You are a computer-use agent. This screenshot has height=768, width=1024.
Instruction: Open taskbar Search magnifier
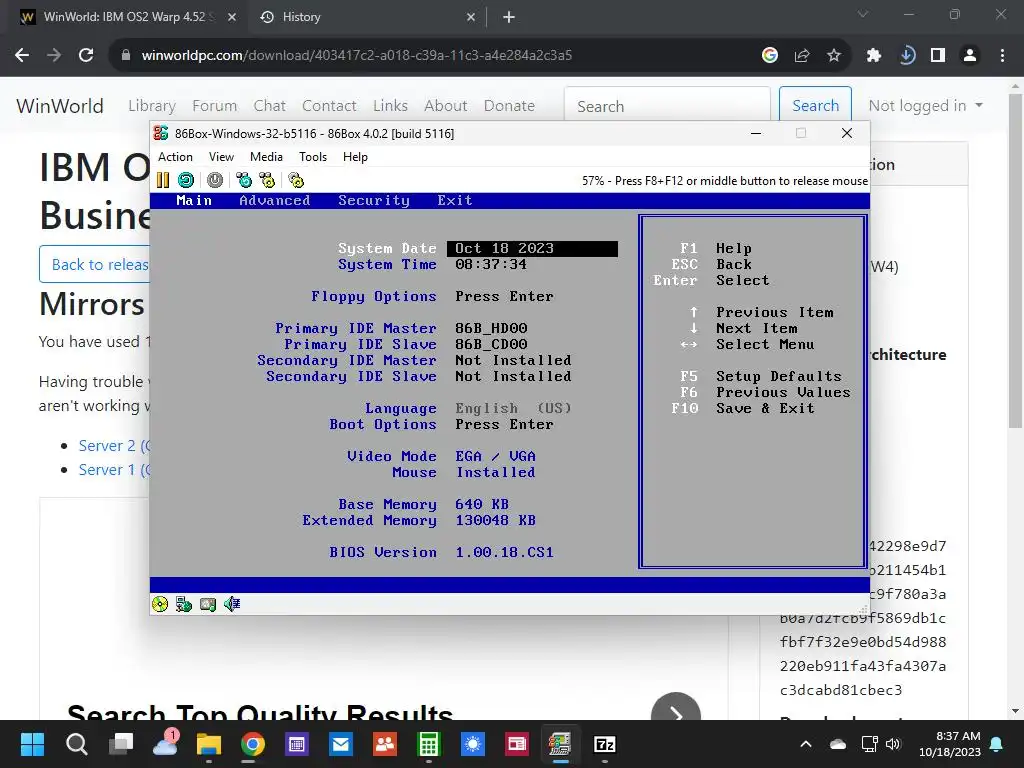click(x=76, y=744)
